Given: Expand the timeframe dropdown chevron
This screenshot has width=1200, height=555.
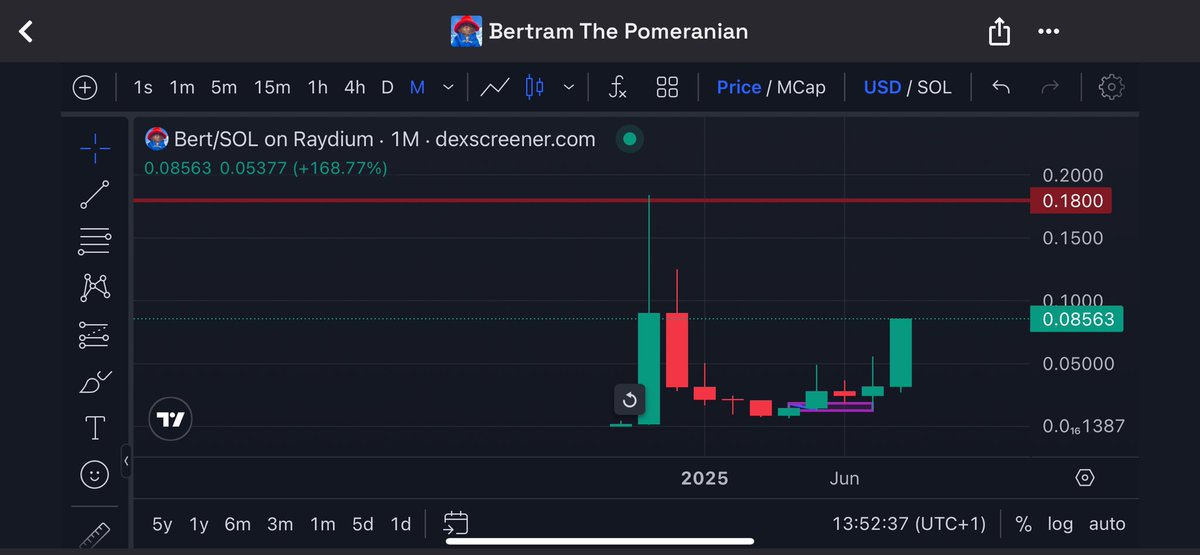Looking at the screenshot, I should pos(448,87).
